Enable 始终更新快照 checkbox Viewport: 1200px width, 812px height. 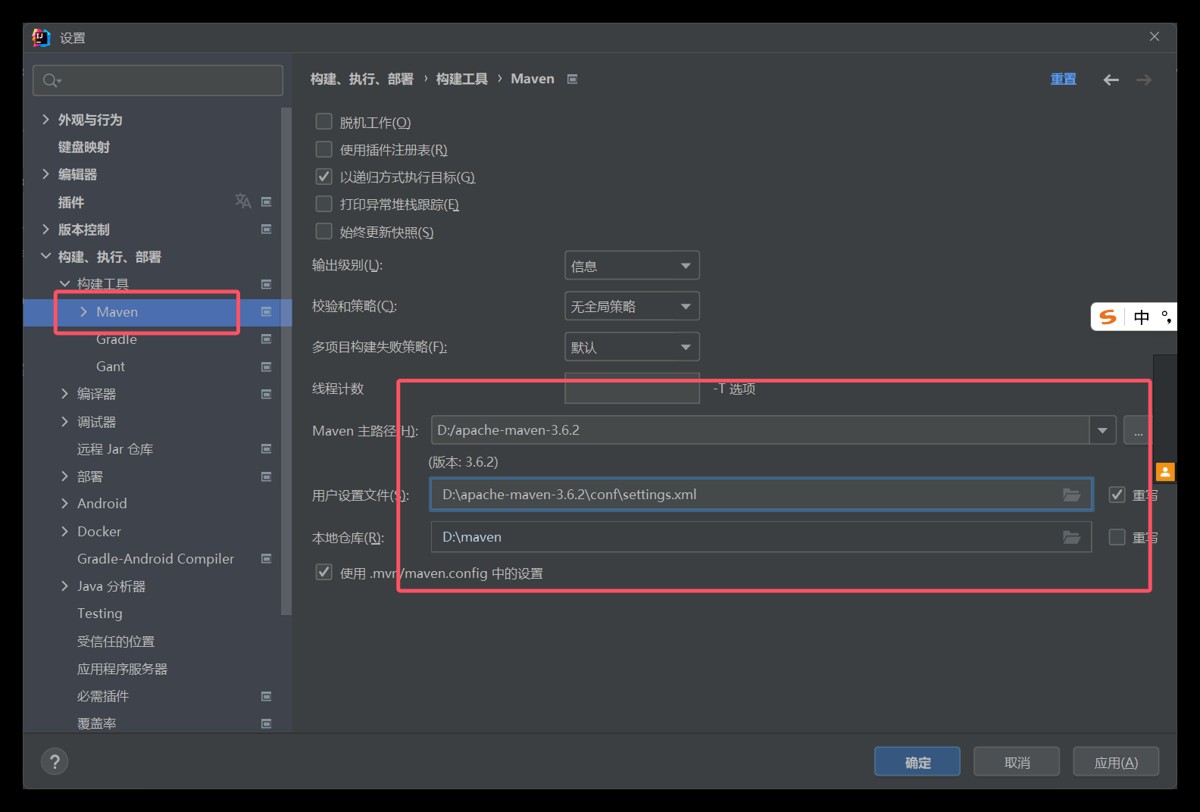(323, 232)
